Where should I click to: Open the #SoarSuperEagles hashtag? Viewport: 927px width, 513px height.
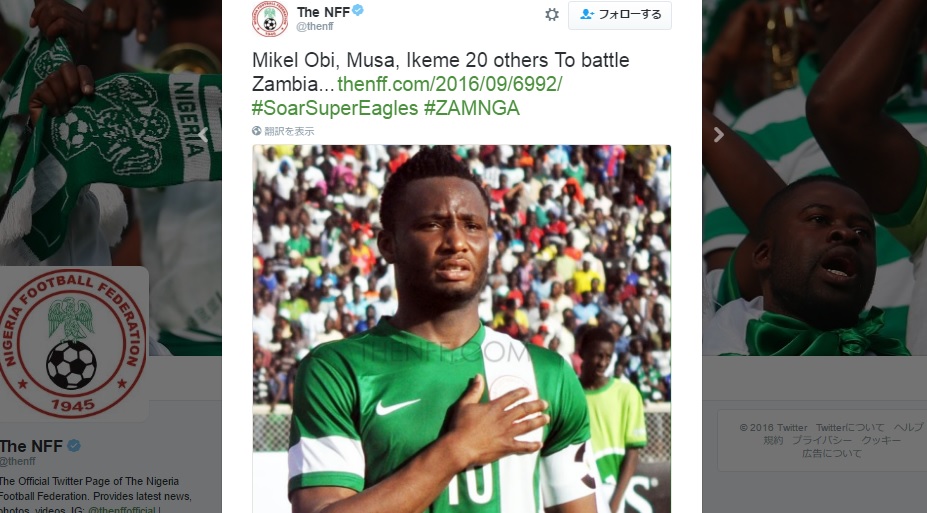[x=335, y=108]
